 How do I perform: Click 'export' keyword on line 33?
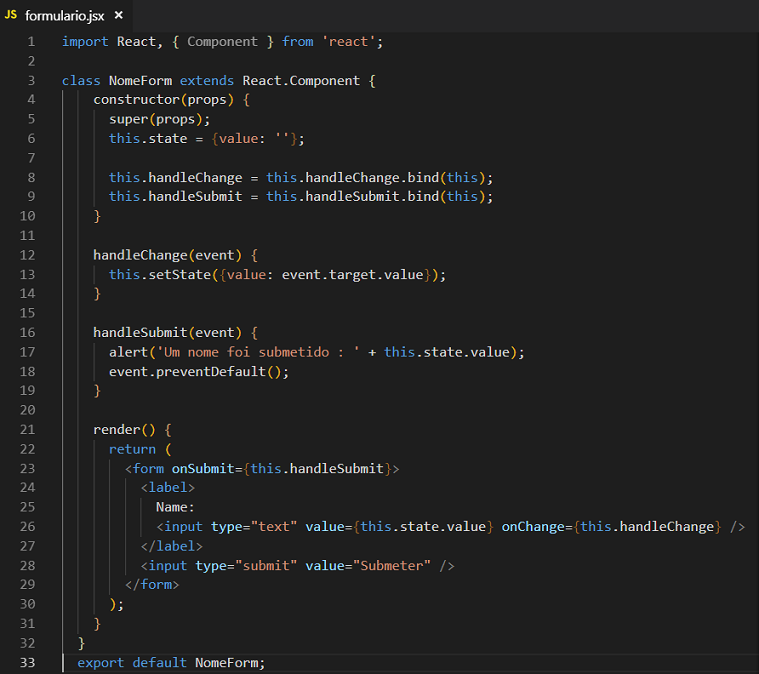pos(101,663)
